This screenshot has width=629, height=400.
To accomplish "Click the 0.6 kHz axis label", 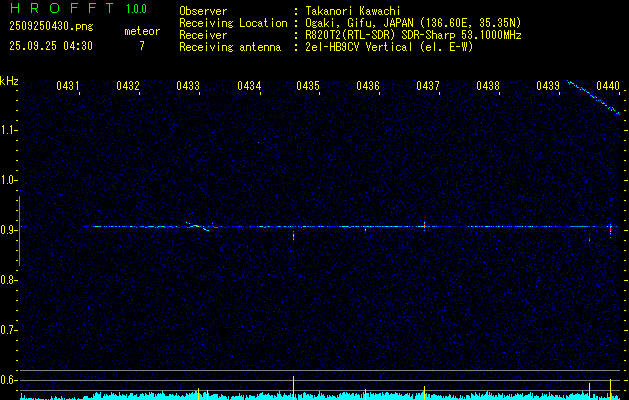I will point(9,380).
